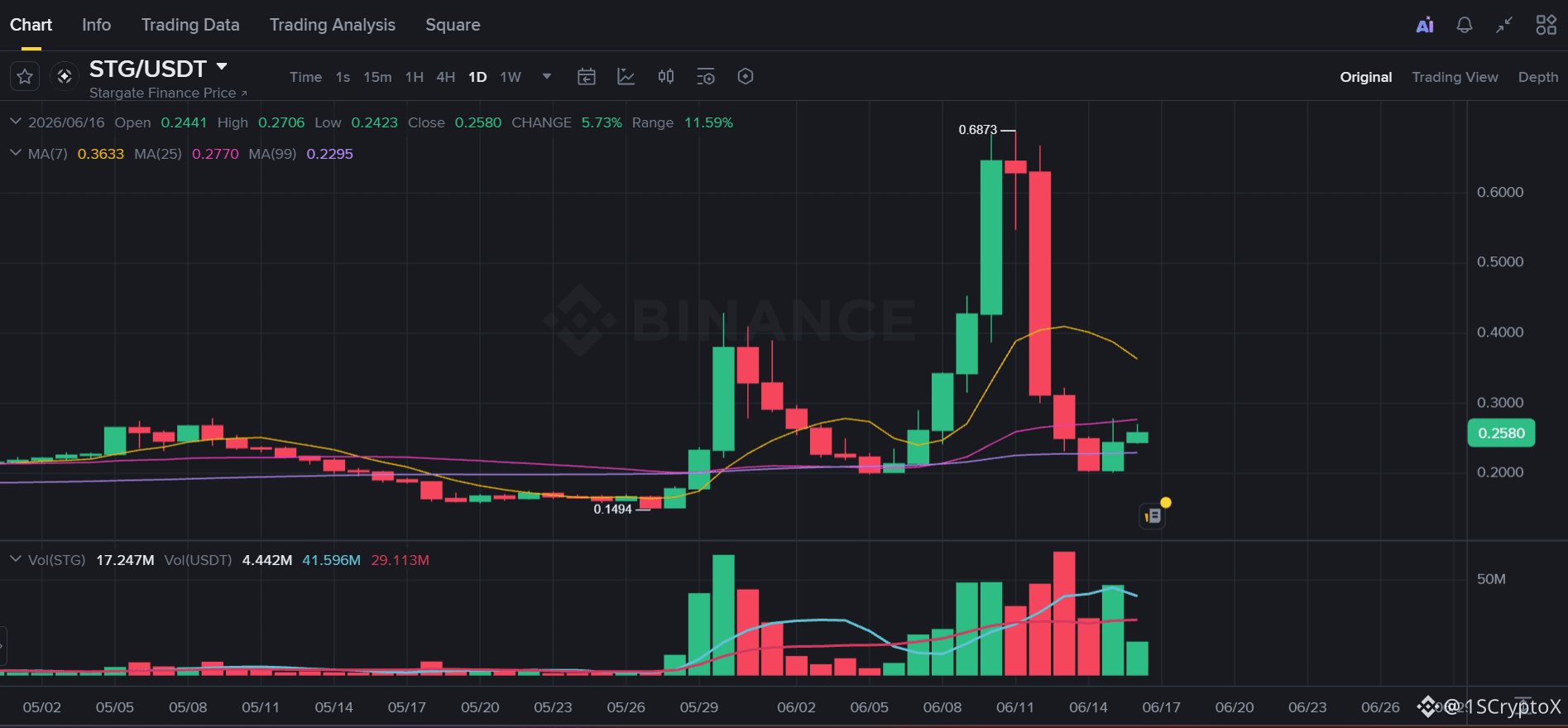Open Stargate Finance Price link
The image size is (1568, 728).
(x=168, y=93)
